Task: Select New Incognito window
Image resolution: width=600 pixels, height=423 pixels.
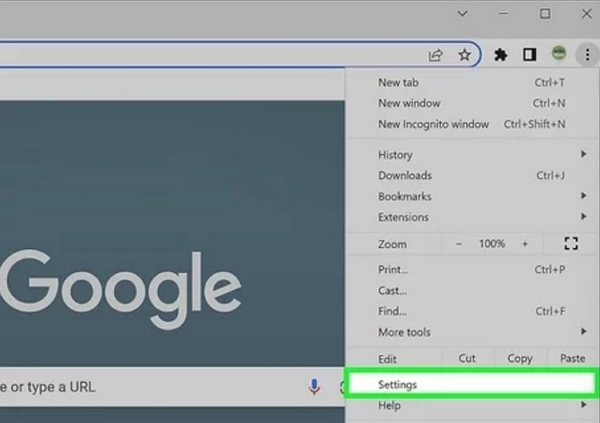Action: click(x=434, y=124)
